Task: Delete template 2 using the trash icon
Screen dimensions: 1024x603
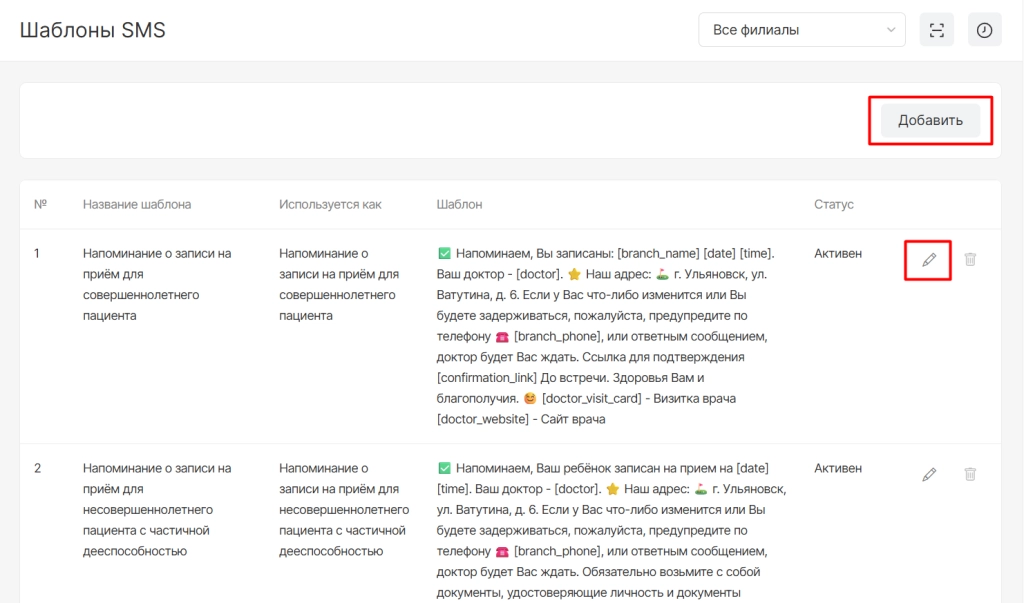Action: pos(970,474)
